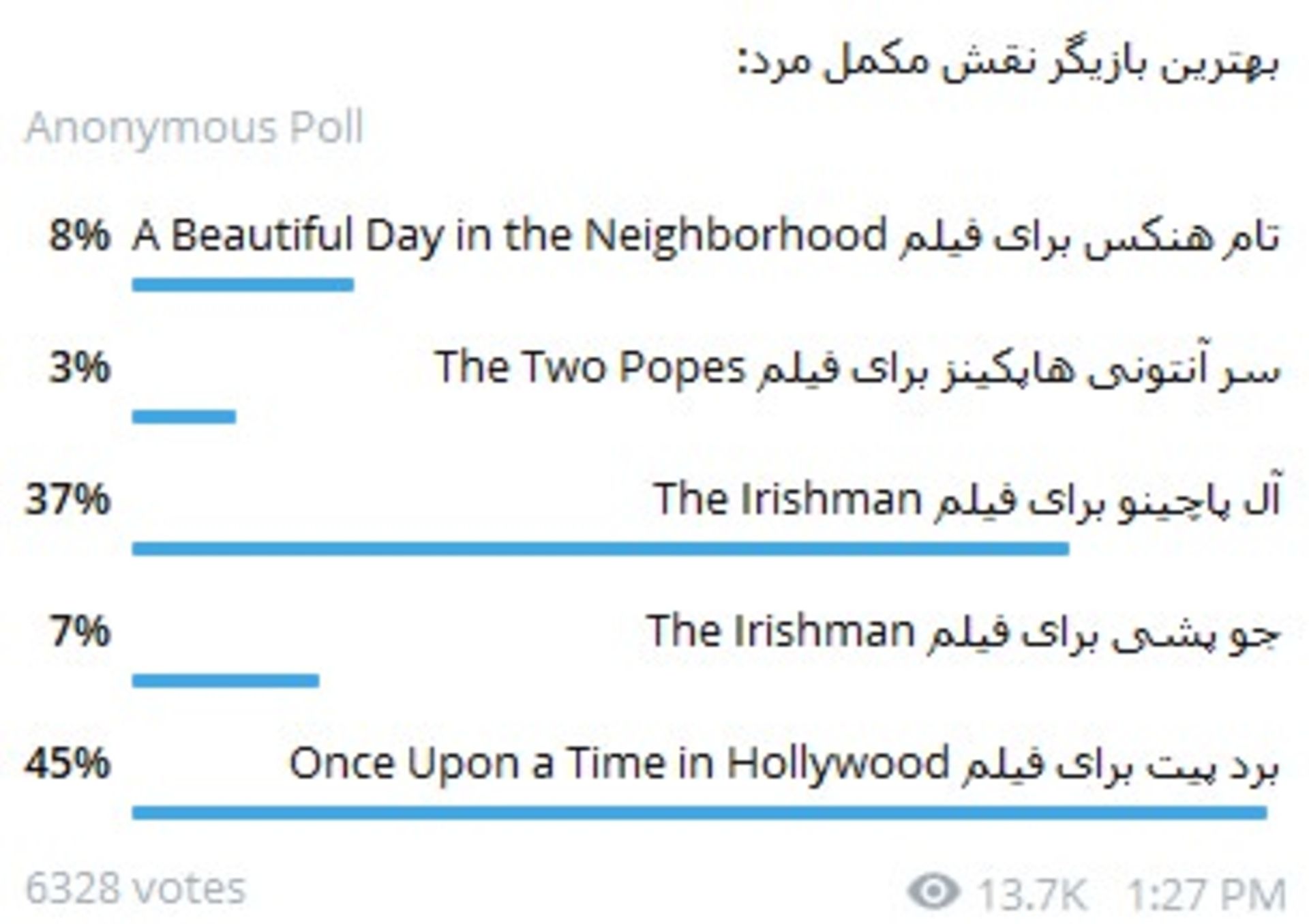Click the 37% result bar
Image resolution: width=1309 pixels, height=924 pixels.
click(600, 549)
